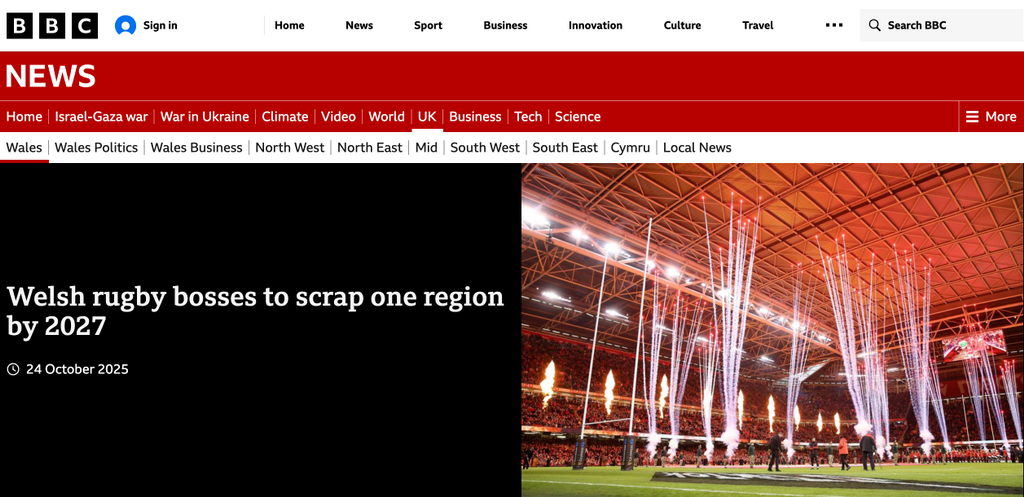This screenshot has height=497, width=1024.
Task: Open the Local News link
Action: (x=697, y=148)
